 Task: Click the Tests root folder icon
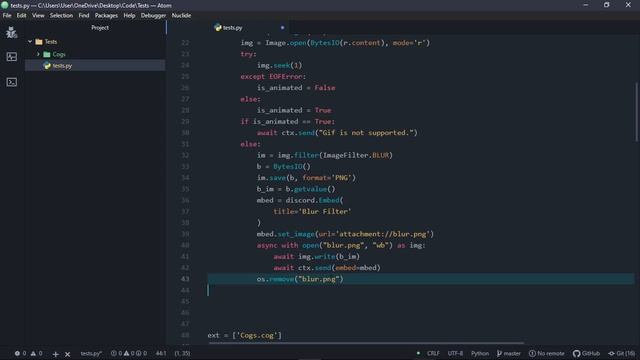39,42
